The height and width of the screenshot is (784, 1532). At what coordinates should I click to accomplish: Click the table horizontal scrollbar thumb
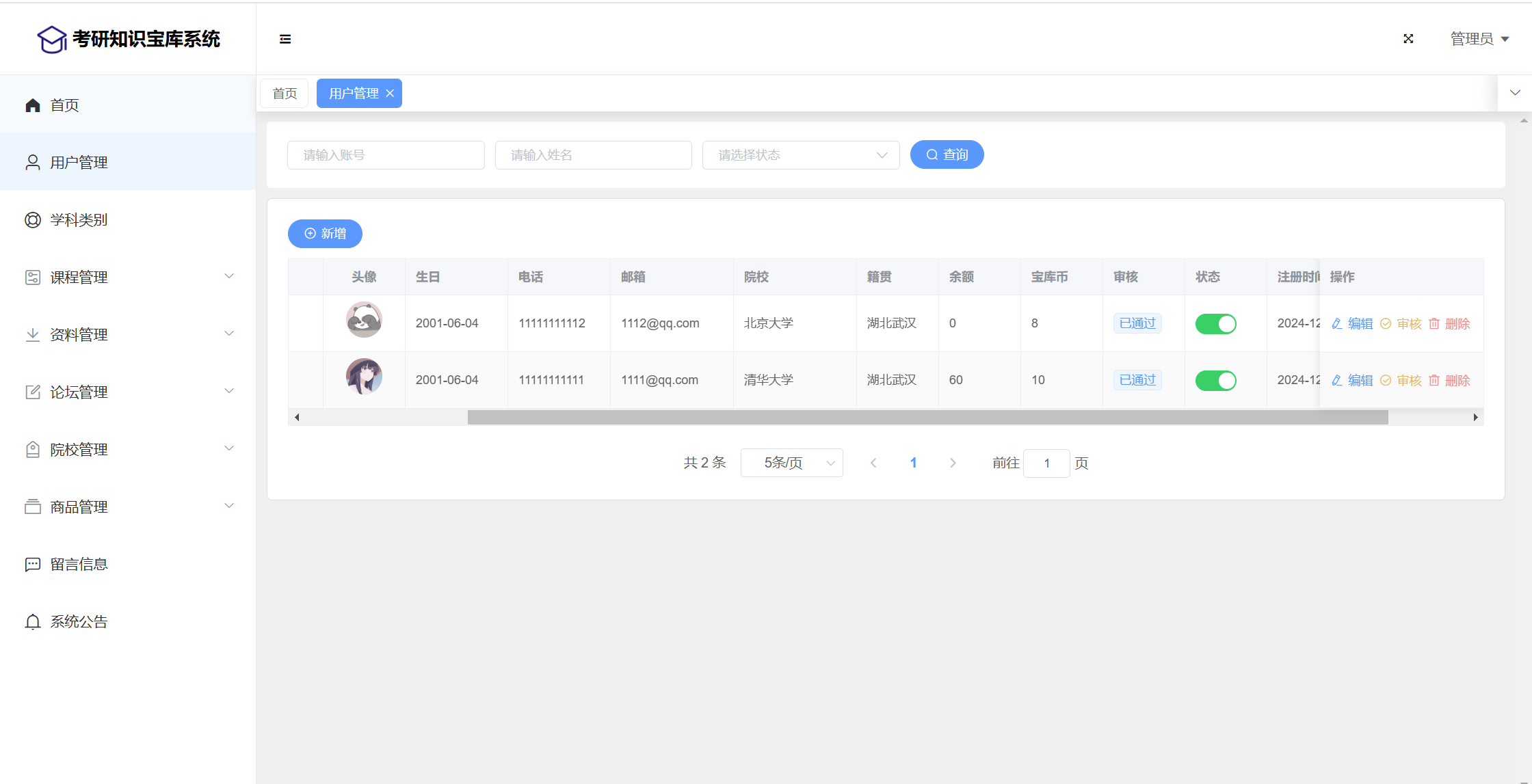coord(927,417)
